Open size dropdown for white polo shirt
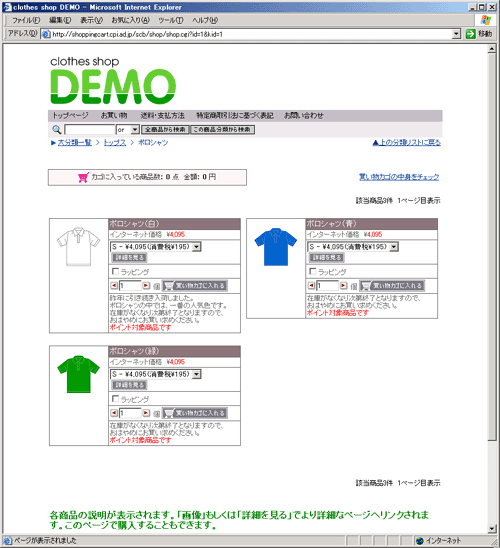 pos(197,247)
